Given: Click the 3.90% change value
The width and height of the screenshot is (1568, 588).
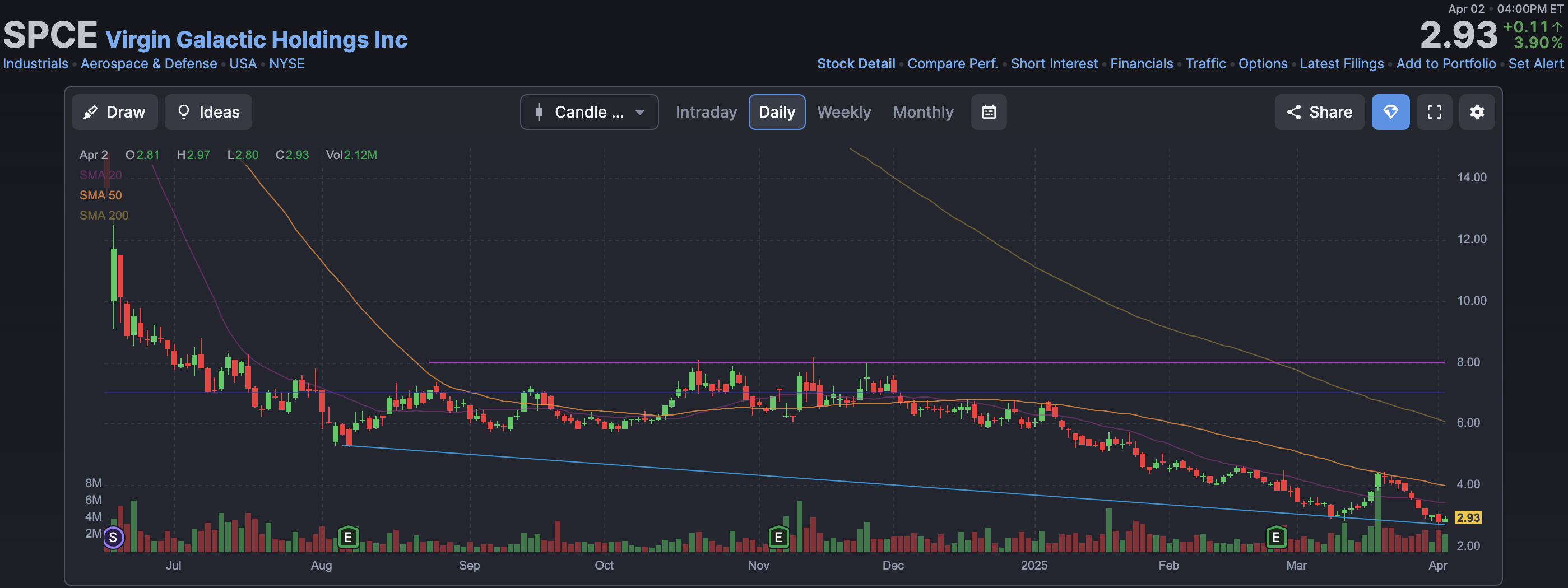Looking at the screenshot, I should point(1538,43).
